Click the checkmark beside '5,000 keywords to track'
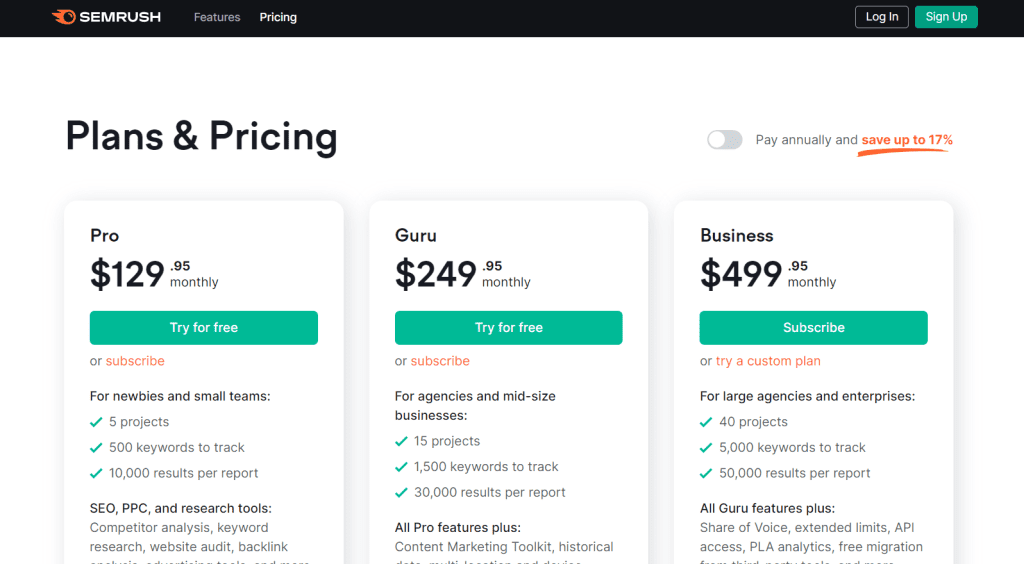This screenshot has height=564, width=1024. [706, 448]
